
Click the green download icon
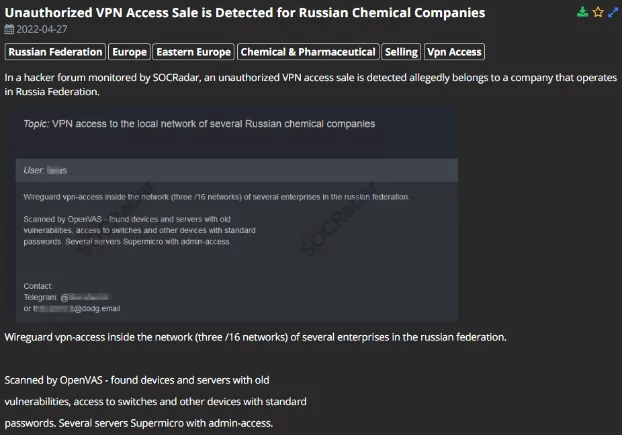click(x=582, y=12)
